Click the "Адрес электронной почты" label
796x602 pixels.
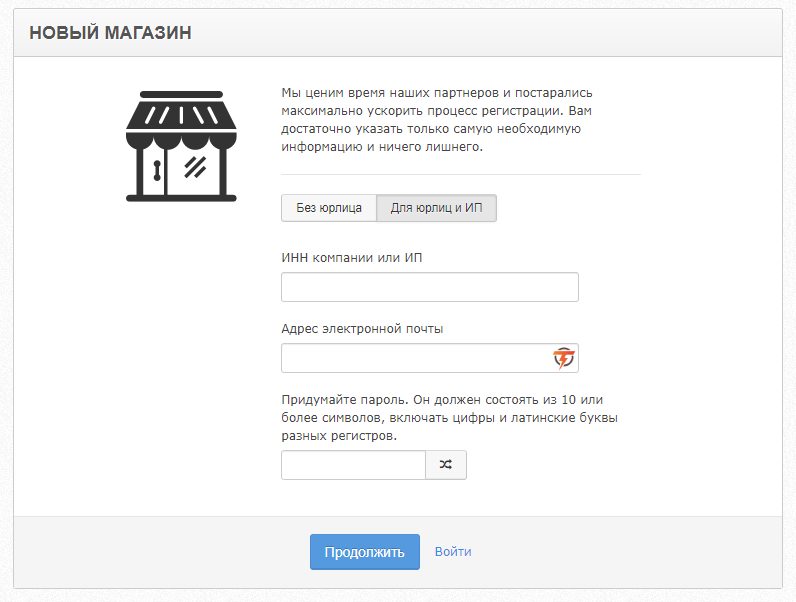point(362,329)
